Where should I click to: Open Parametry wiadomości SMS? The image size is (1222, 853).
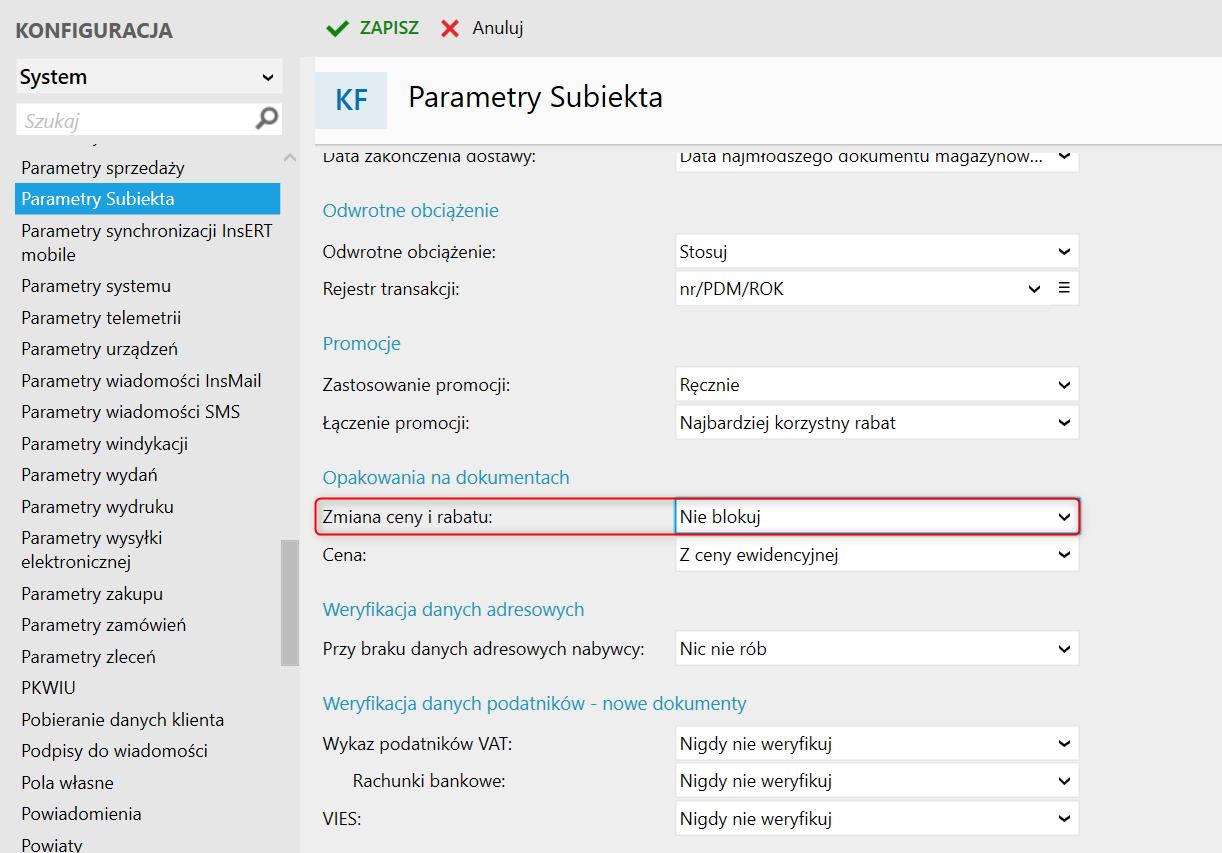tap(130, 412)
